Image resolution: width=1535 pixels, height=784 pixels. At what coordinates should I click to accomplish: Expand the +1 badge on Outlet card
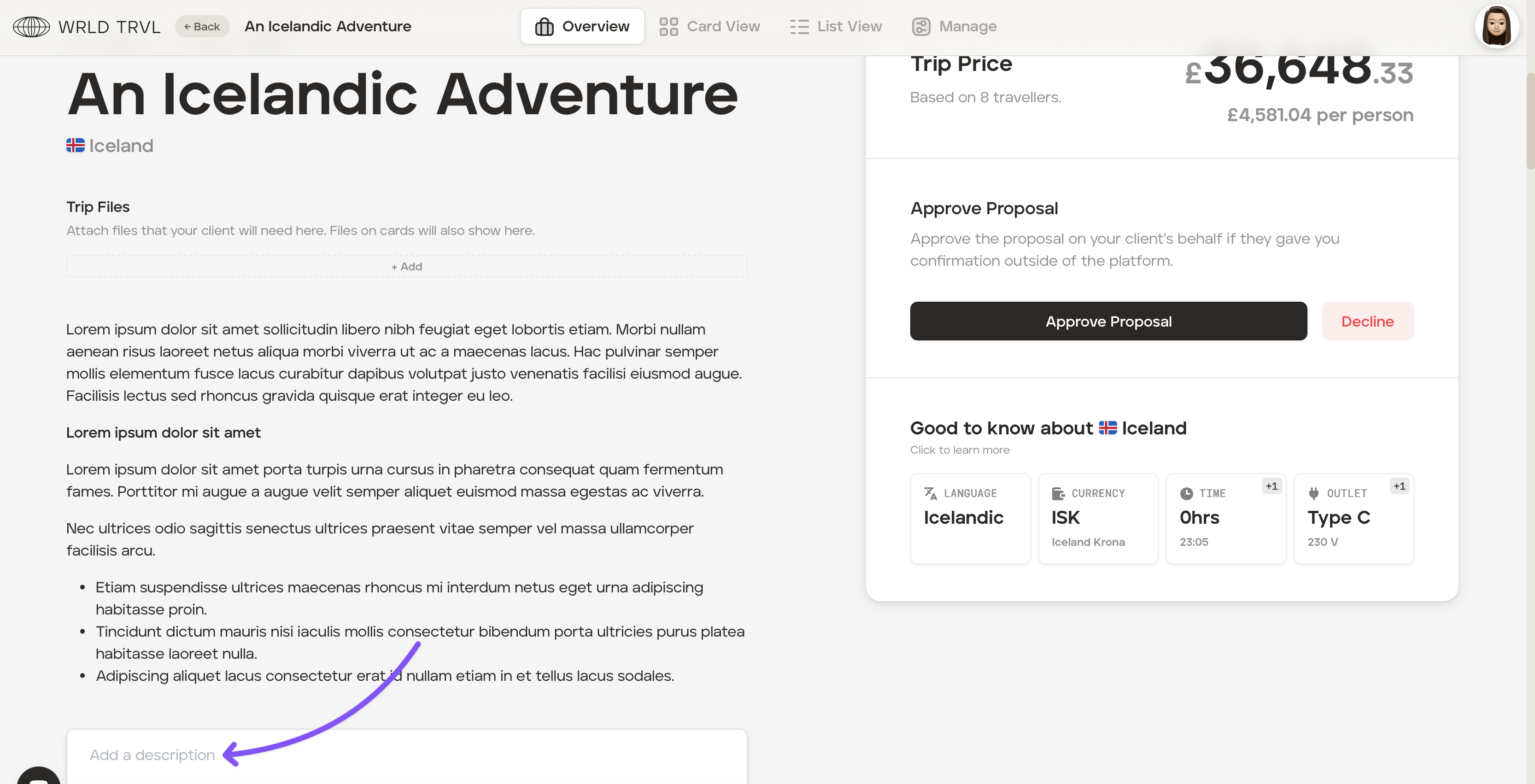(1399, 486)
